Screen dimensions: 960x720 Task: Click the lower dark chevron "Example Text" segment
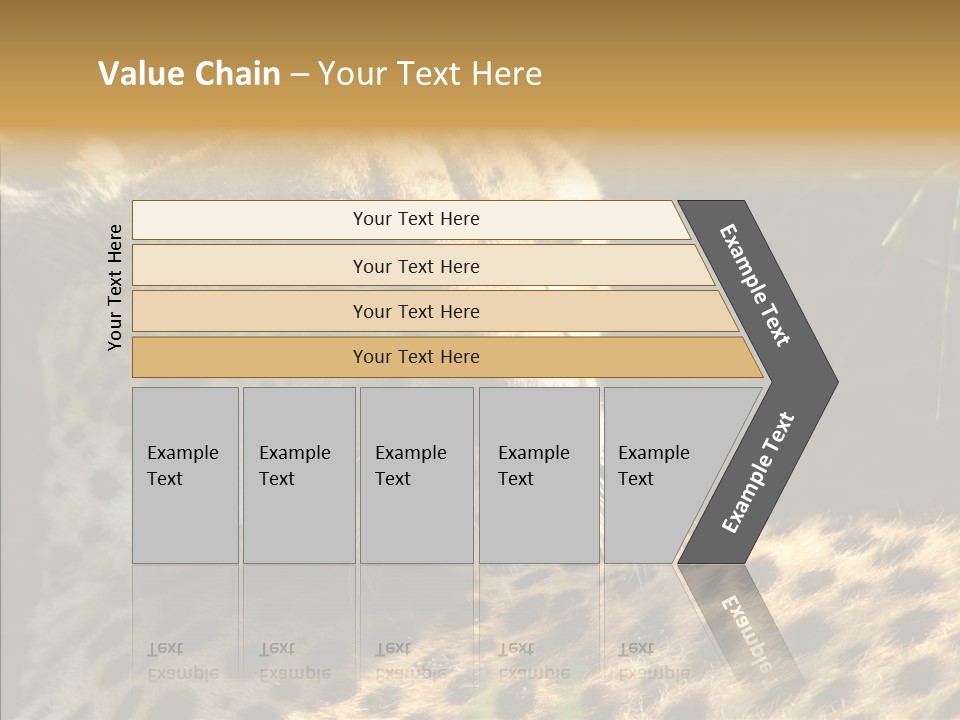pos(757,472)
